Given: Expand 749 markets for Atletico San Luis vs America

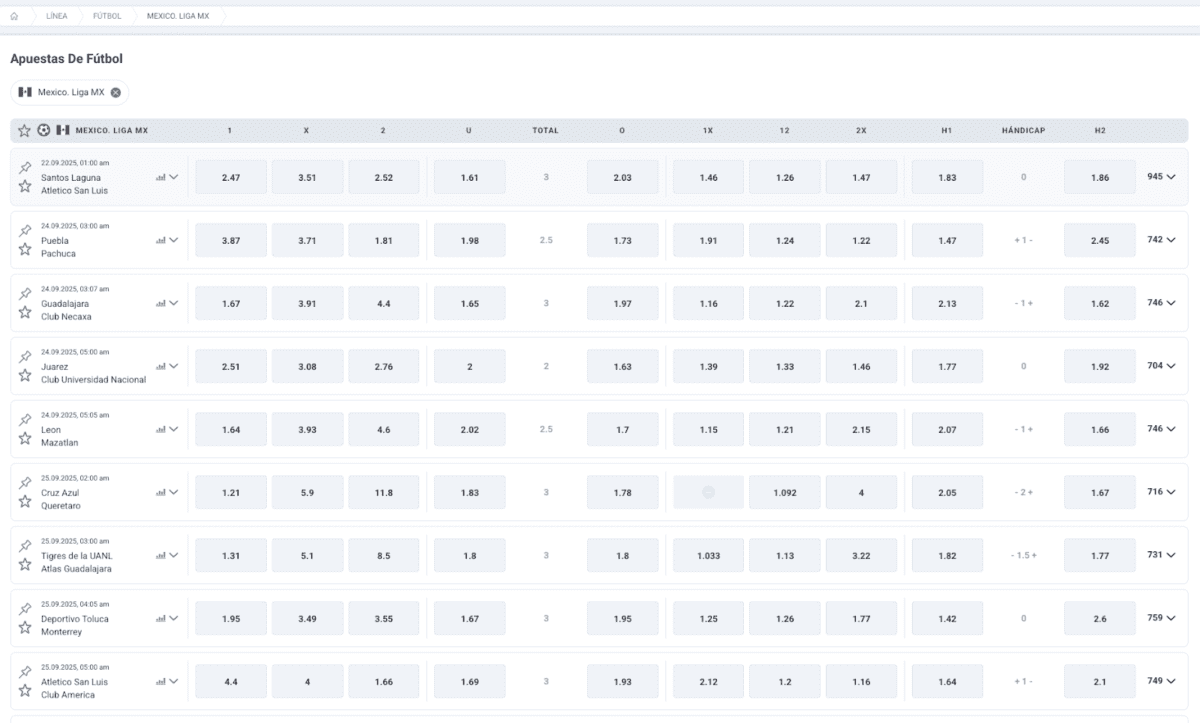Looking at the screenshot, I should 1161,681.
